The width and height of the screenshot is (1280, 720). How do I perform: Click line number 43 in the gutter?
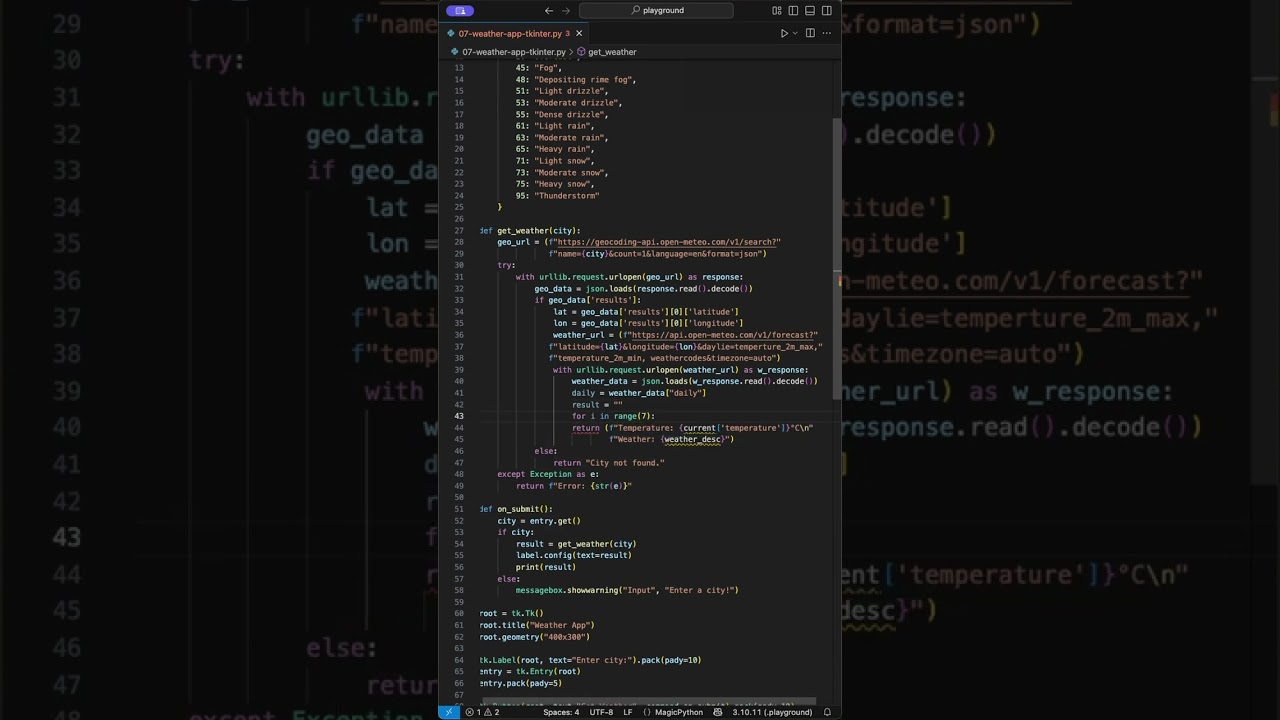click(x=459, y=416)
